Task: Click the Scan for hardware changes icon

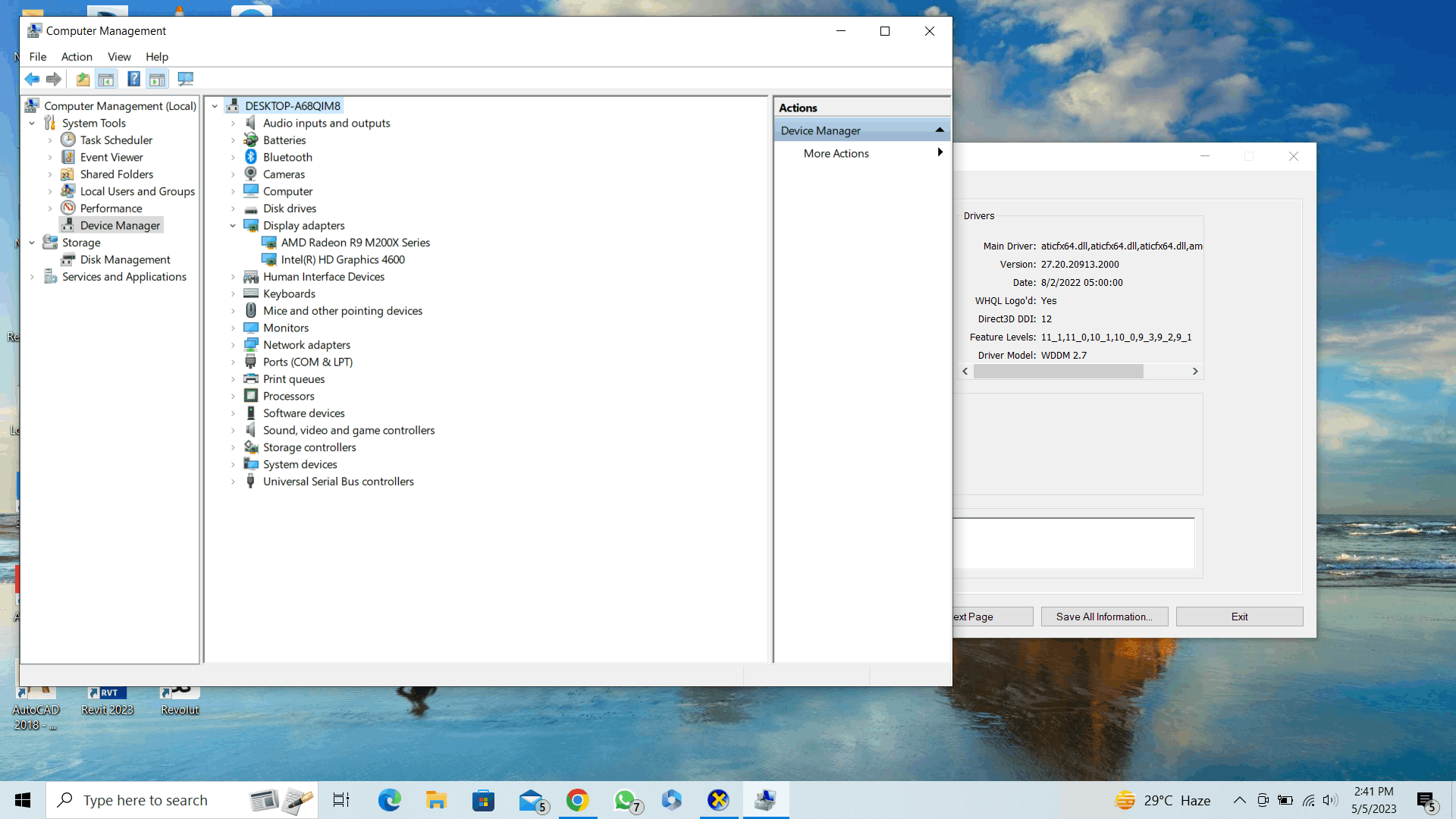Action: (x=185, y=79)
